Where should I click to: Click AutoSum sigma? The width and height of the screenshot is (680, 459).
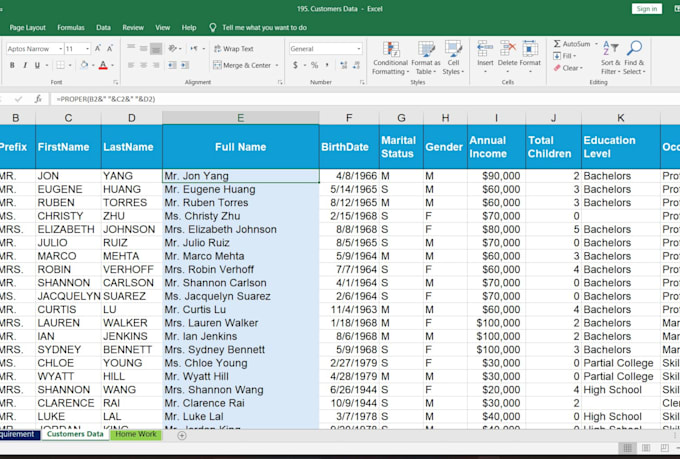[557, 44]
